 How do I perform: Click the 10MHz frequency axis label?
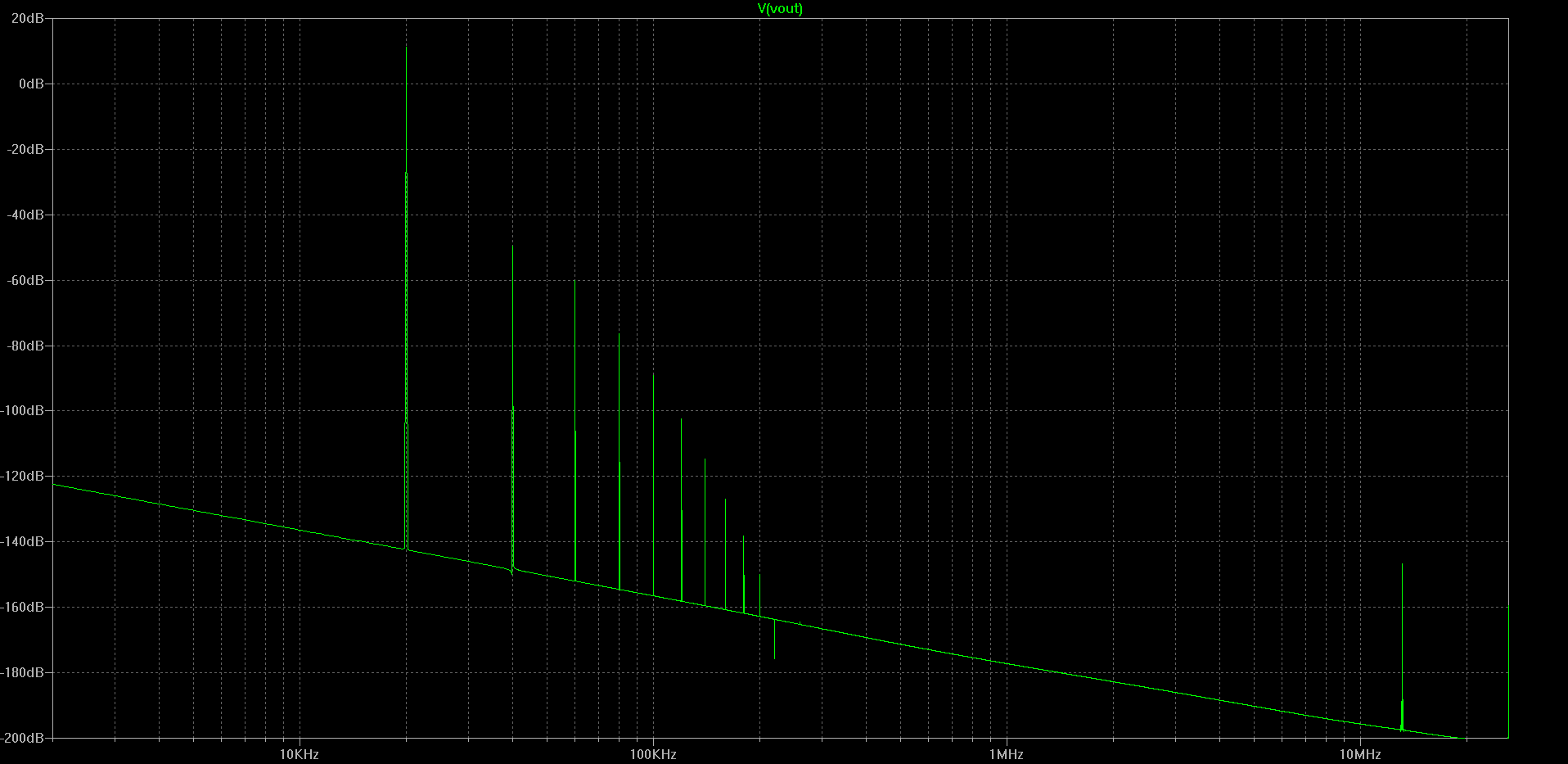pyautogui.click(x=1360, y=754)
